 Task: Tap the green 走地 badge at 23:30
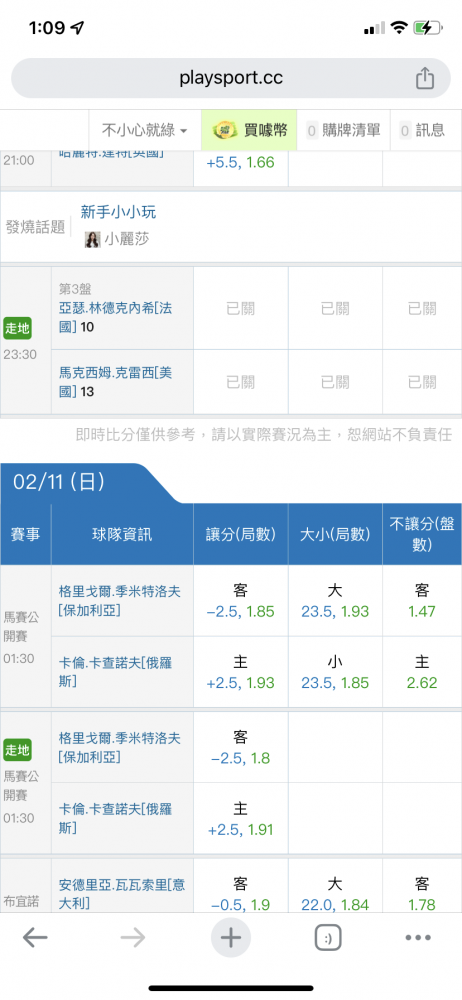18,328
